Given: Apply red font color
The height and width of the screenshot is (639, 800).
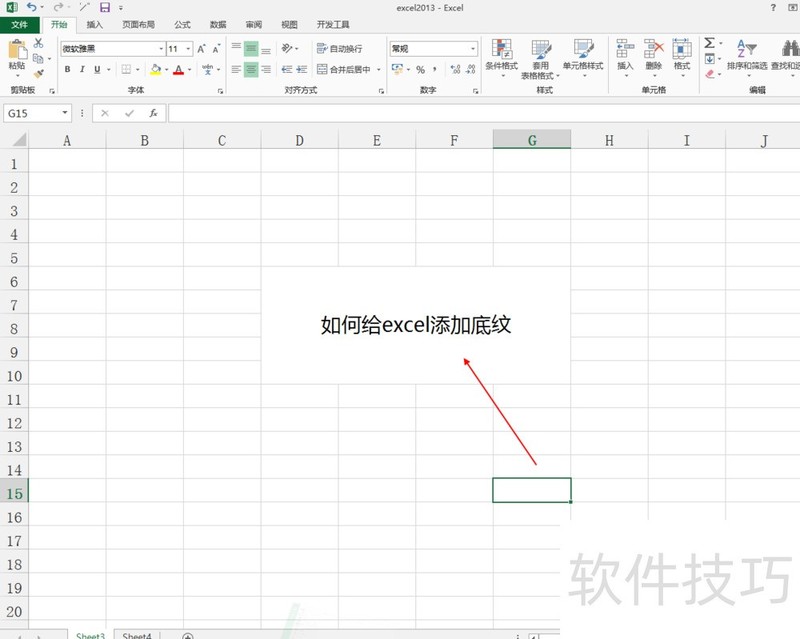Looking at the screenshot, I should pos(178,69).
